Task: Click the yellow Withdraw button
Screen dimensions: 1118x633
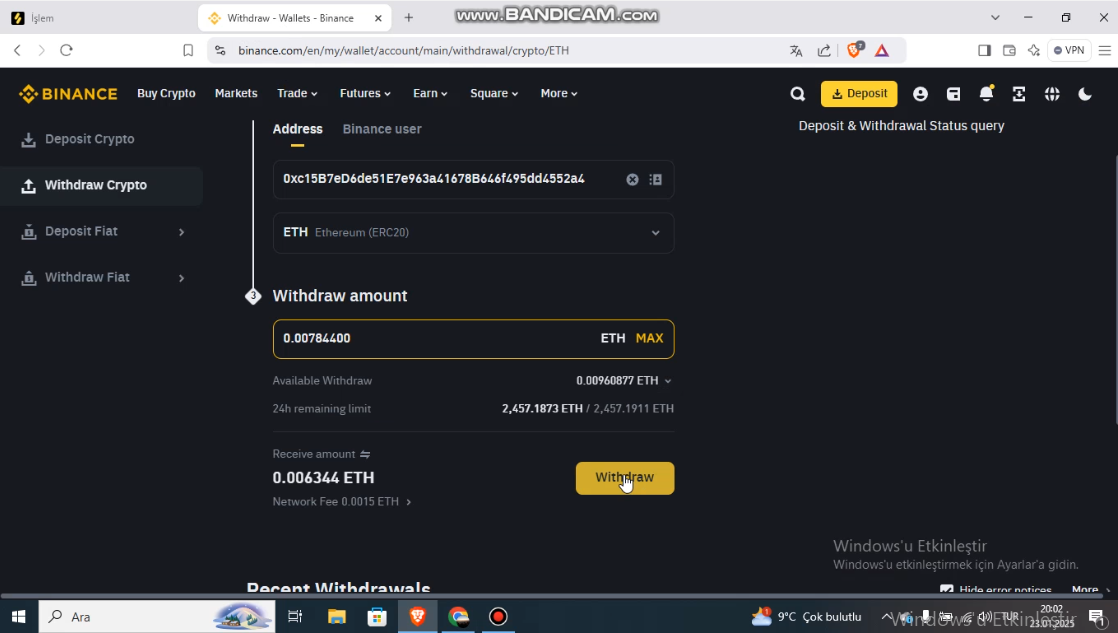Action: 625,478
